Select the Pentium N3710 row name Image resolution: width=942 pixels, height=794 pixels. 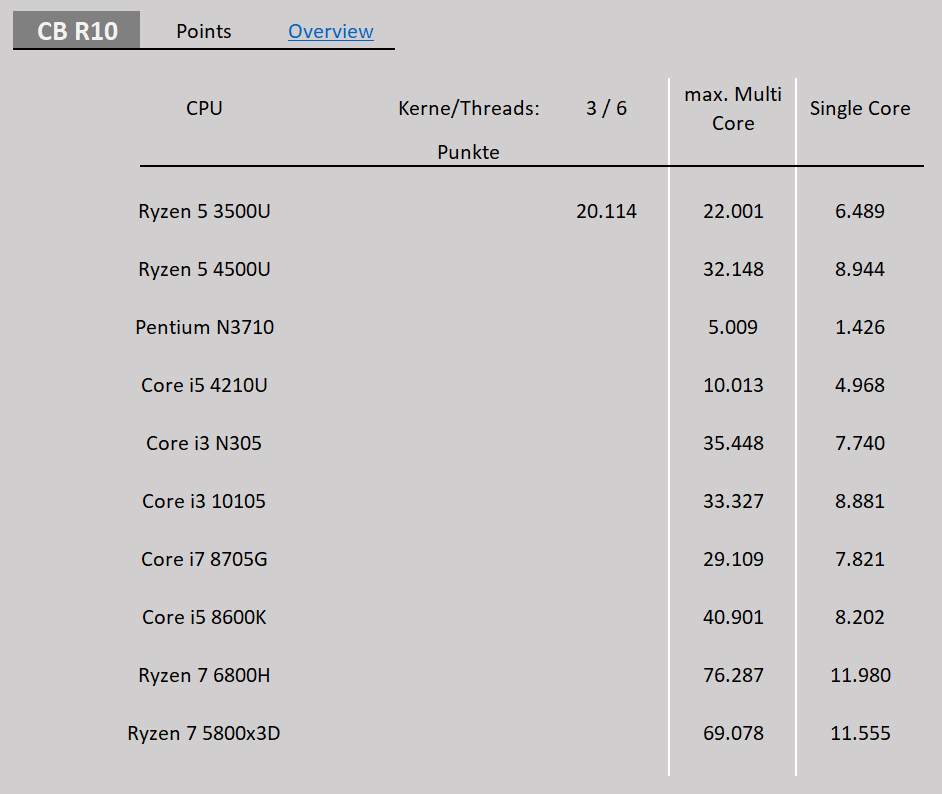[204, 327]
